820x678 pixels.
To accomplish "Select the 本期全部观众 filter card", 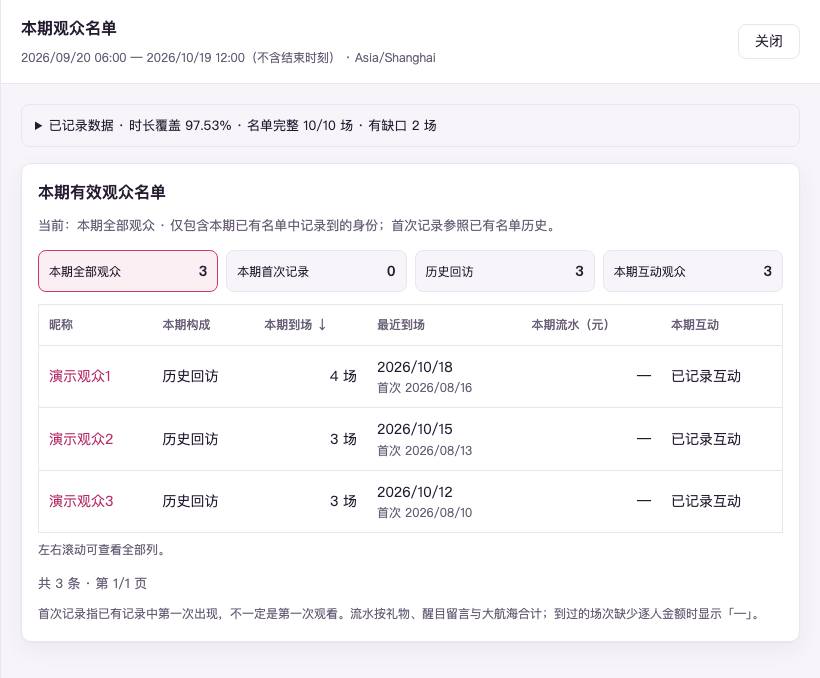I will pos(128,271).
